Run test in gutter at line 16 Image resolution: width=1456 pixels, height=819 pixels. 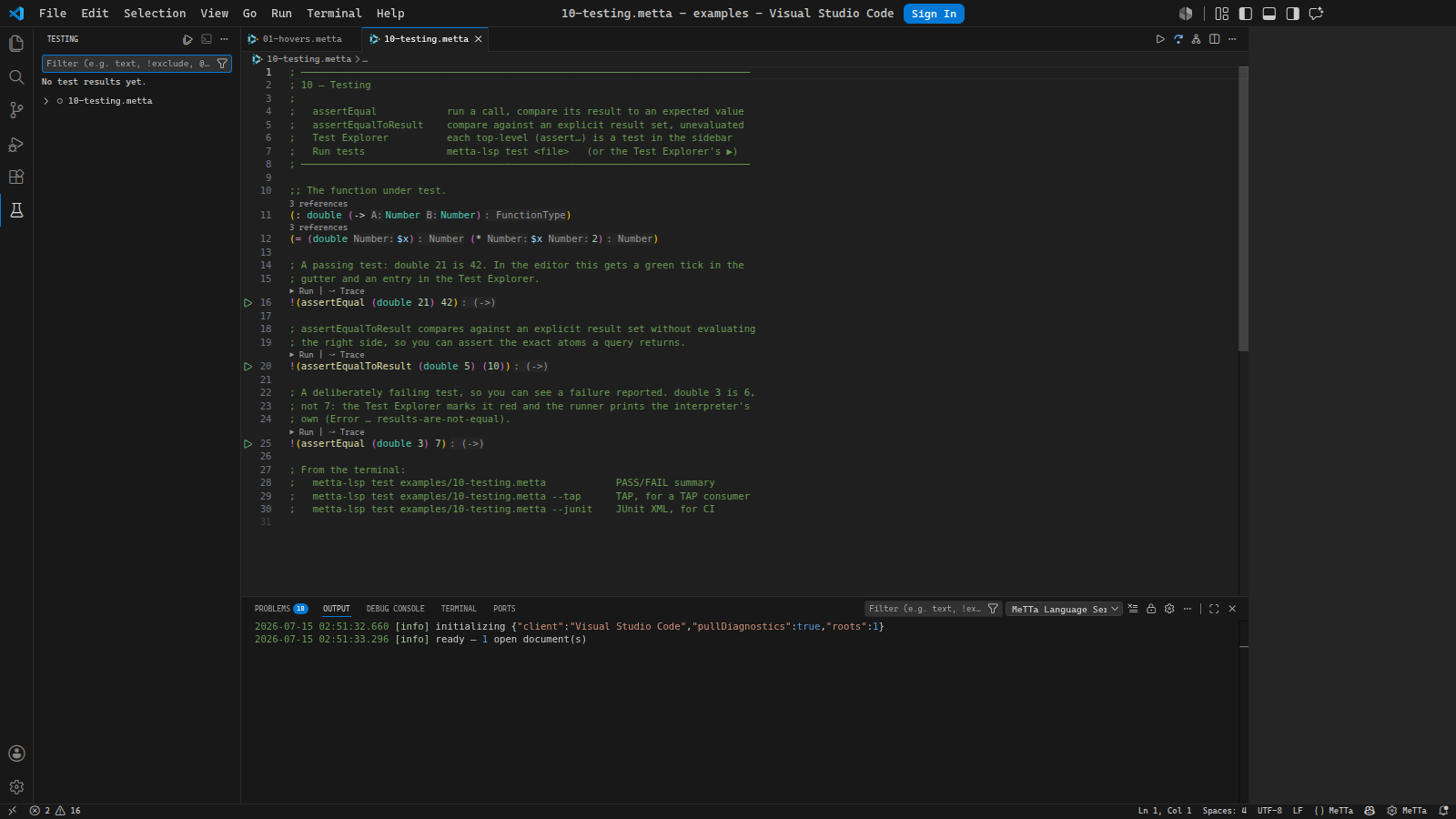tap(248, 303)
